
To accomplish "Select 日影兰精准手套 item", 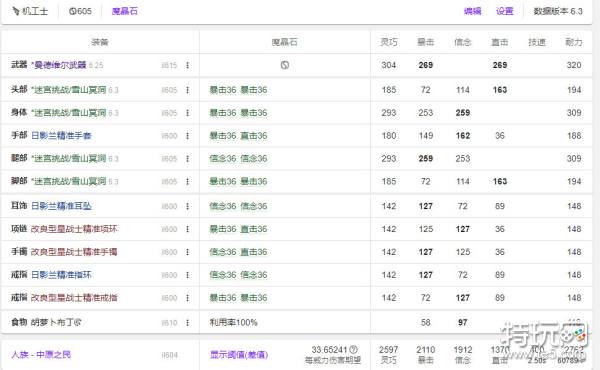I will point(61,136).
